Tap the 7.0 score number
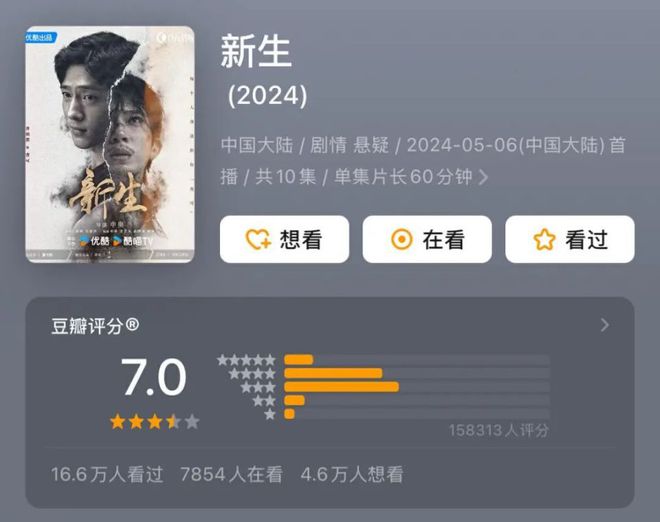The image size is (660, 522). click(x=154, y=377)
